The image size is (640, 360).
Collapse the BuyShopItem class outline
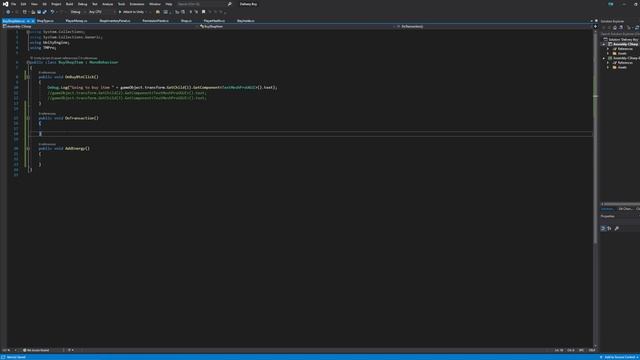tap(28, 62)
